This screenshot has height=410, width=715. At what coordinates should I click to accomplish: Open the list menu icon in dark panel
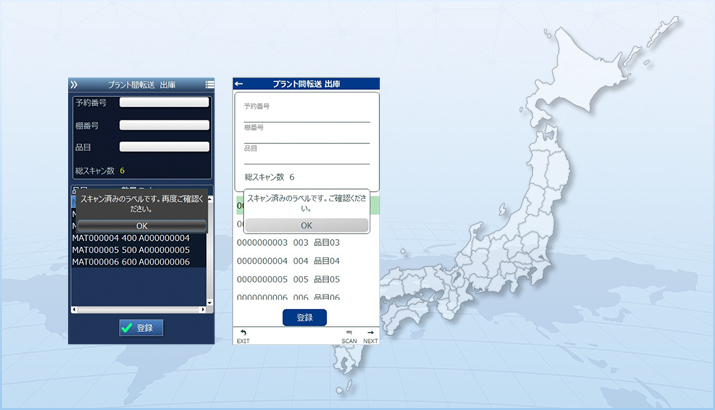(x=209, y=85)
